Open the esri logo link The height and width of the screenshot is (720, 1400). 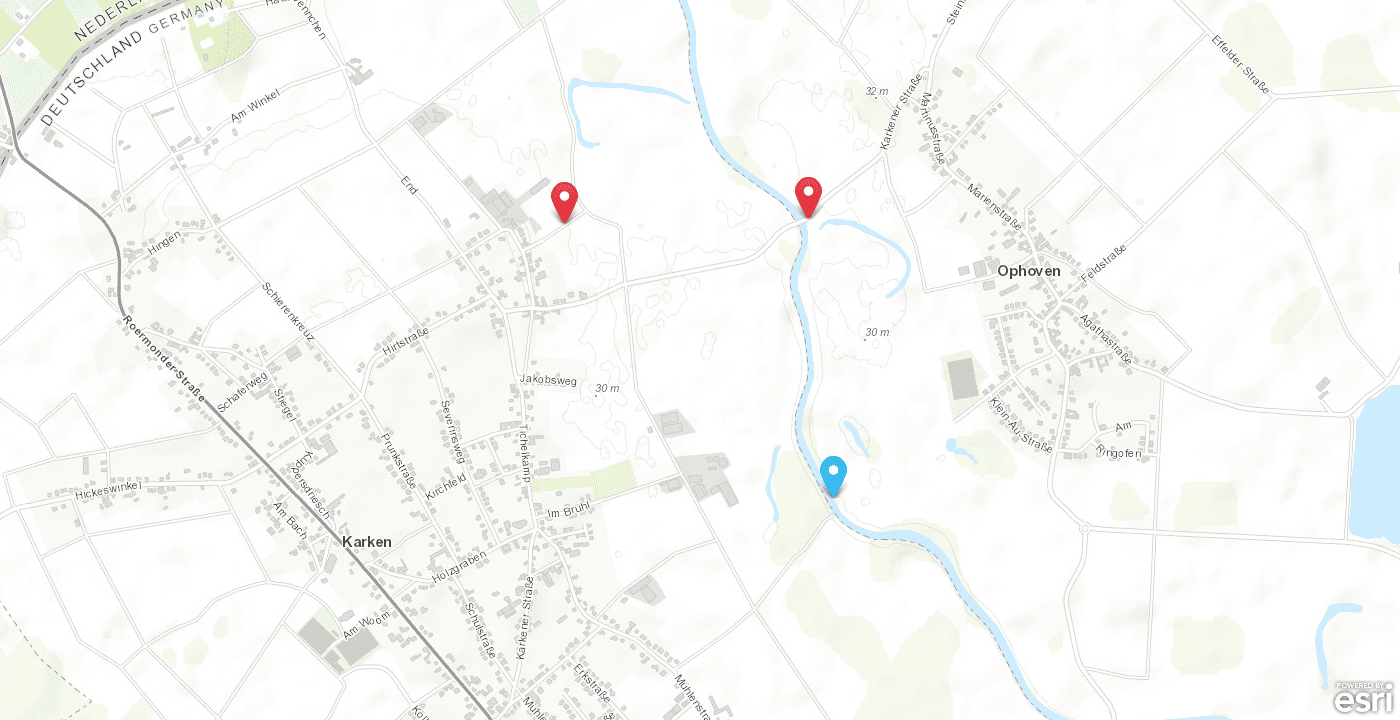1364,696
